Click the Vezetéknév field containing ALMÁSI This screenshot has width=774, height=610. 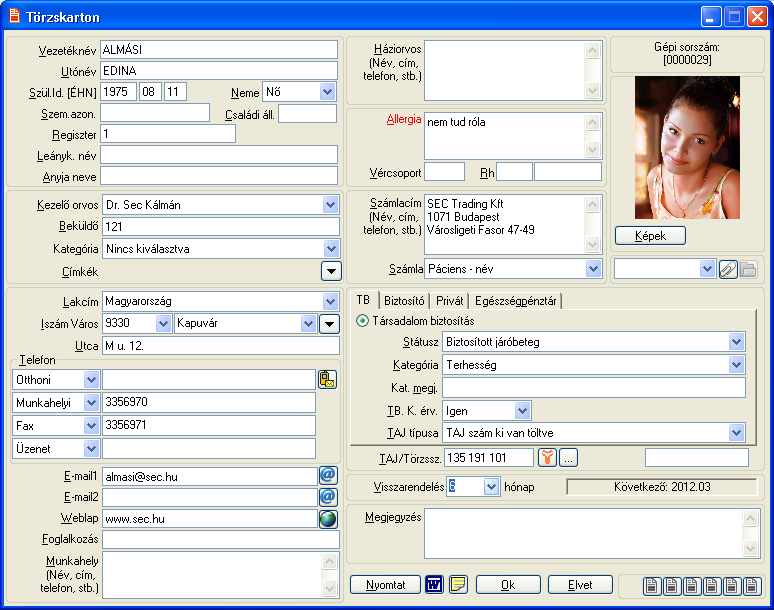(x=219, y=50)
